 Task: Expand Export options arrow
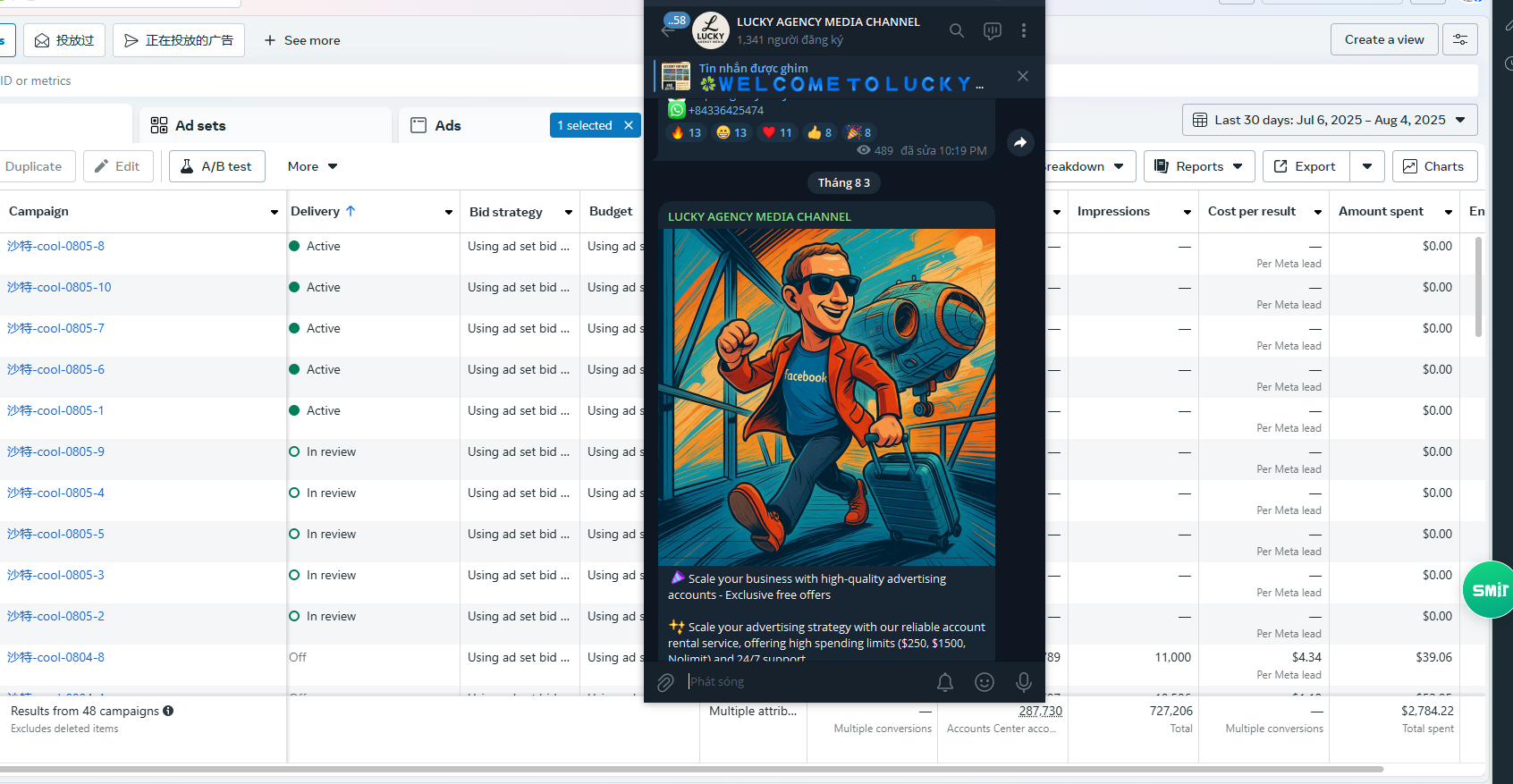coord(1367,166)
